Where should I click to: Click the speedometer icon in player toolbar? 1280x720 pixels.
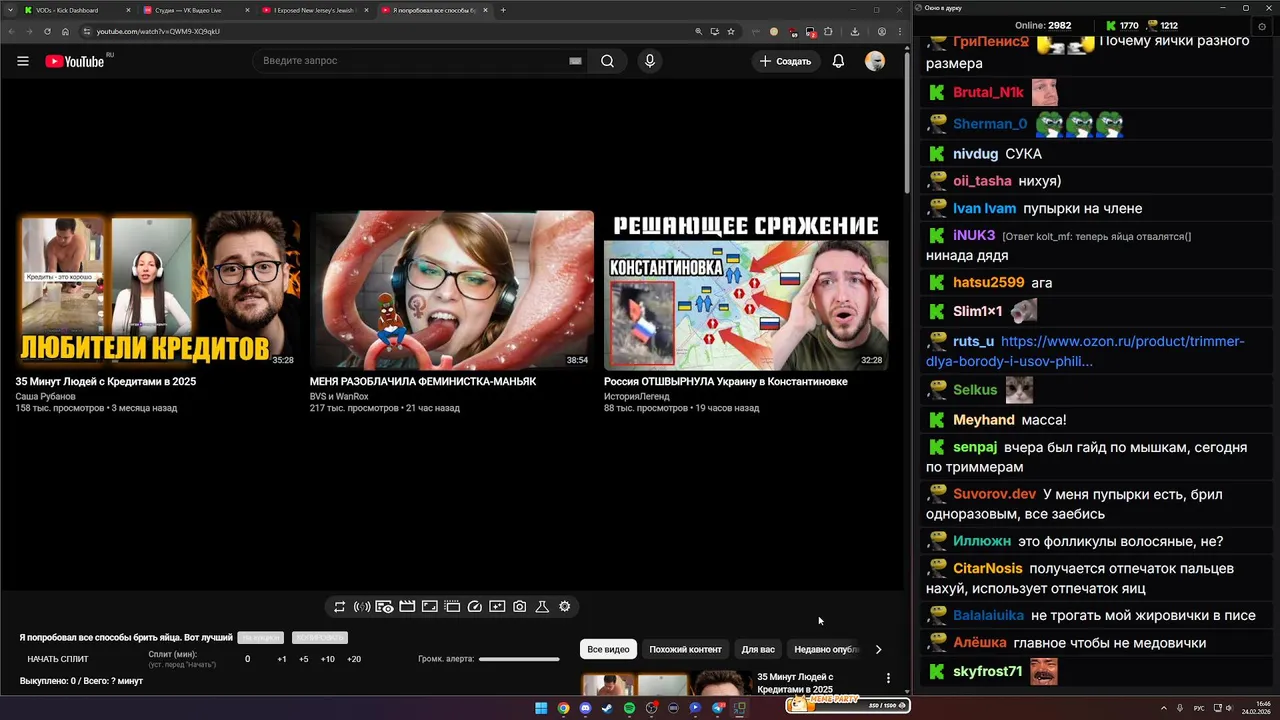(x=475, y=607)
